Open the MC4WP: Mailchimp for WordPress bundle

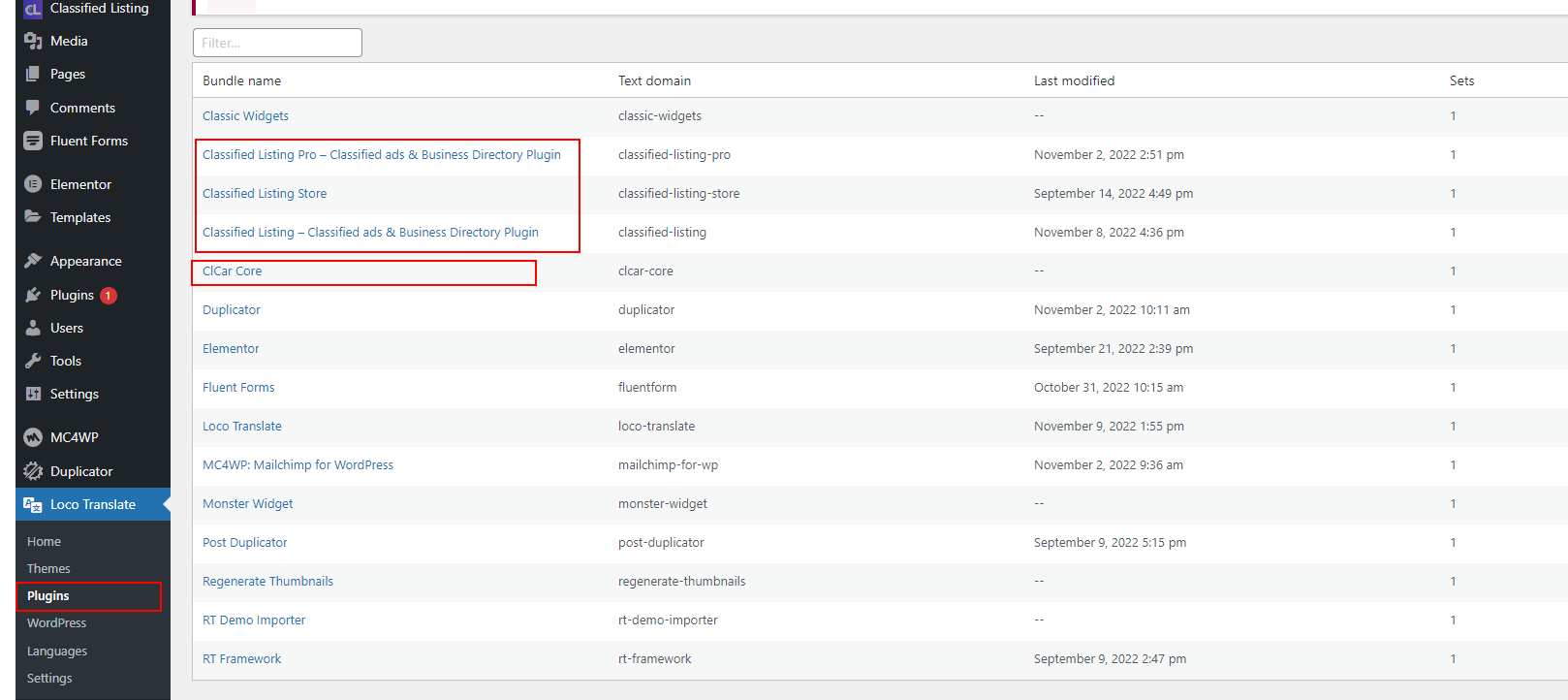pyautogui.click(x=298, y=465)
